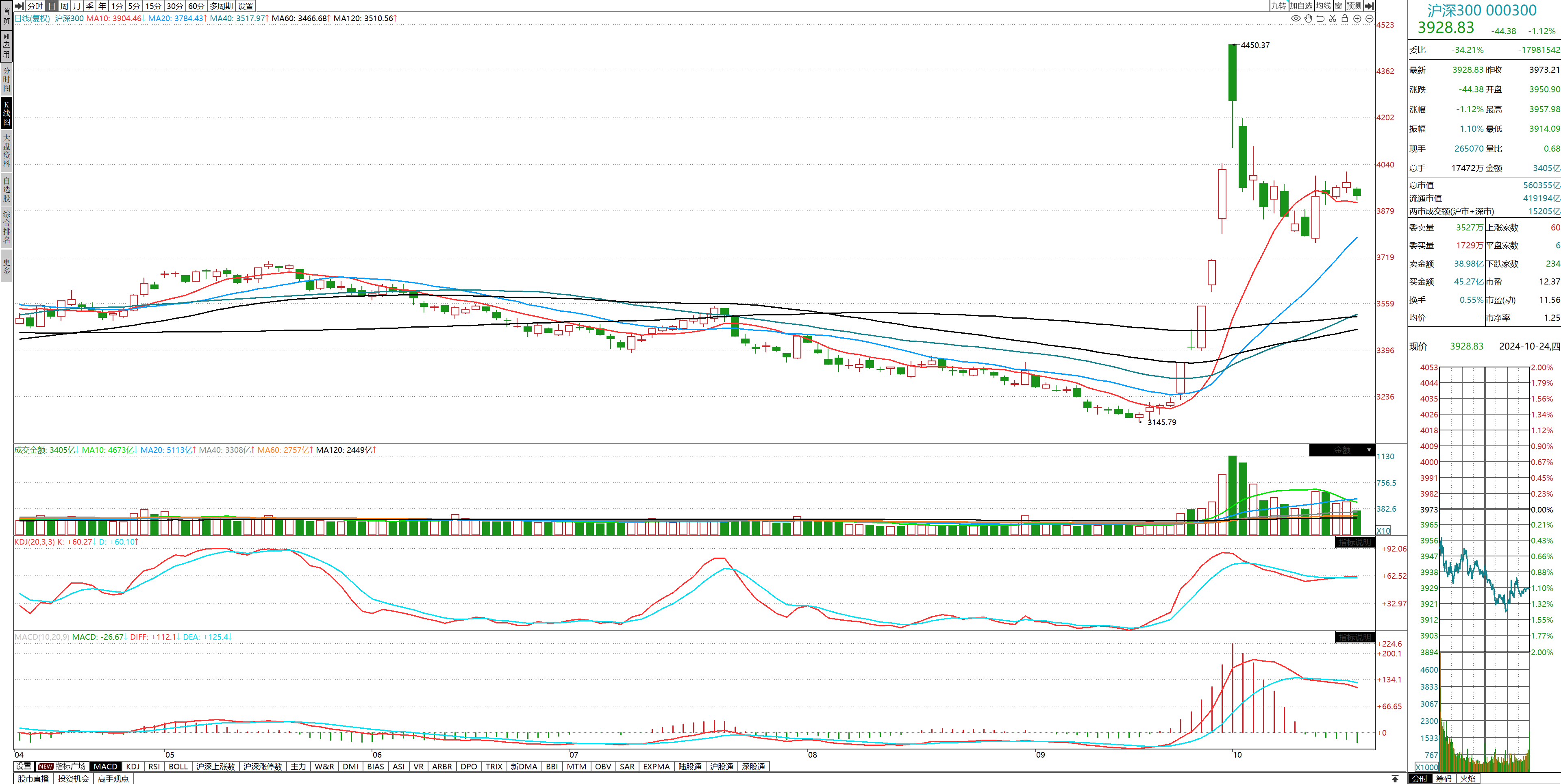This screenshot has width=1561, height=784.
Task: Click the 均线 toolbar button
Action: 1324,5
